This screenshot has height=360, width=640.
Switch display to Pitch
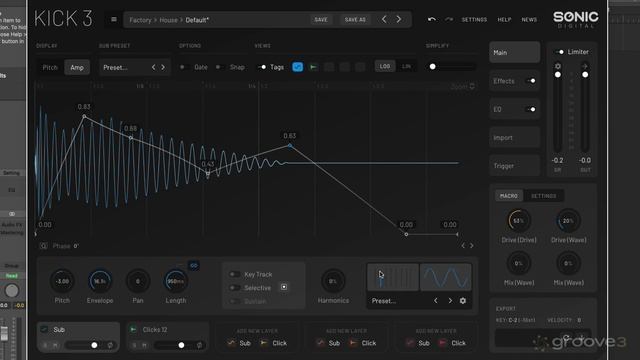click(50, 67)
